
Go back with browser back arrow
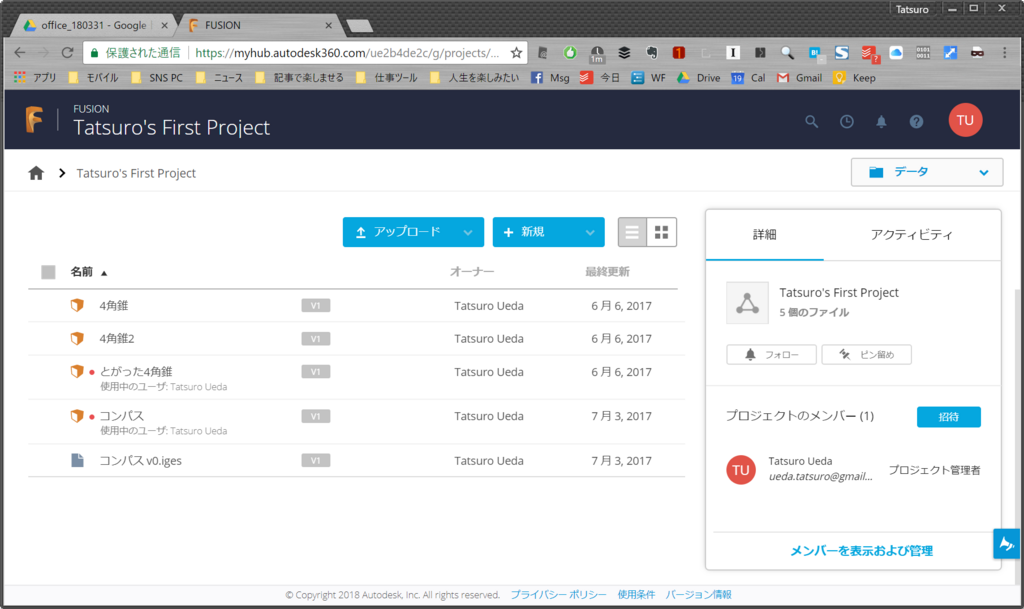(x=20, y=53)
